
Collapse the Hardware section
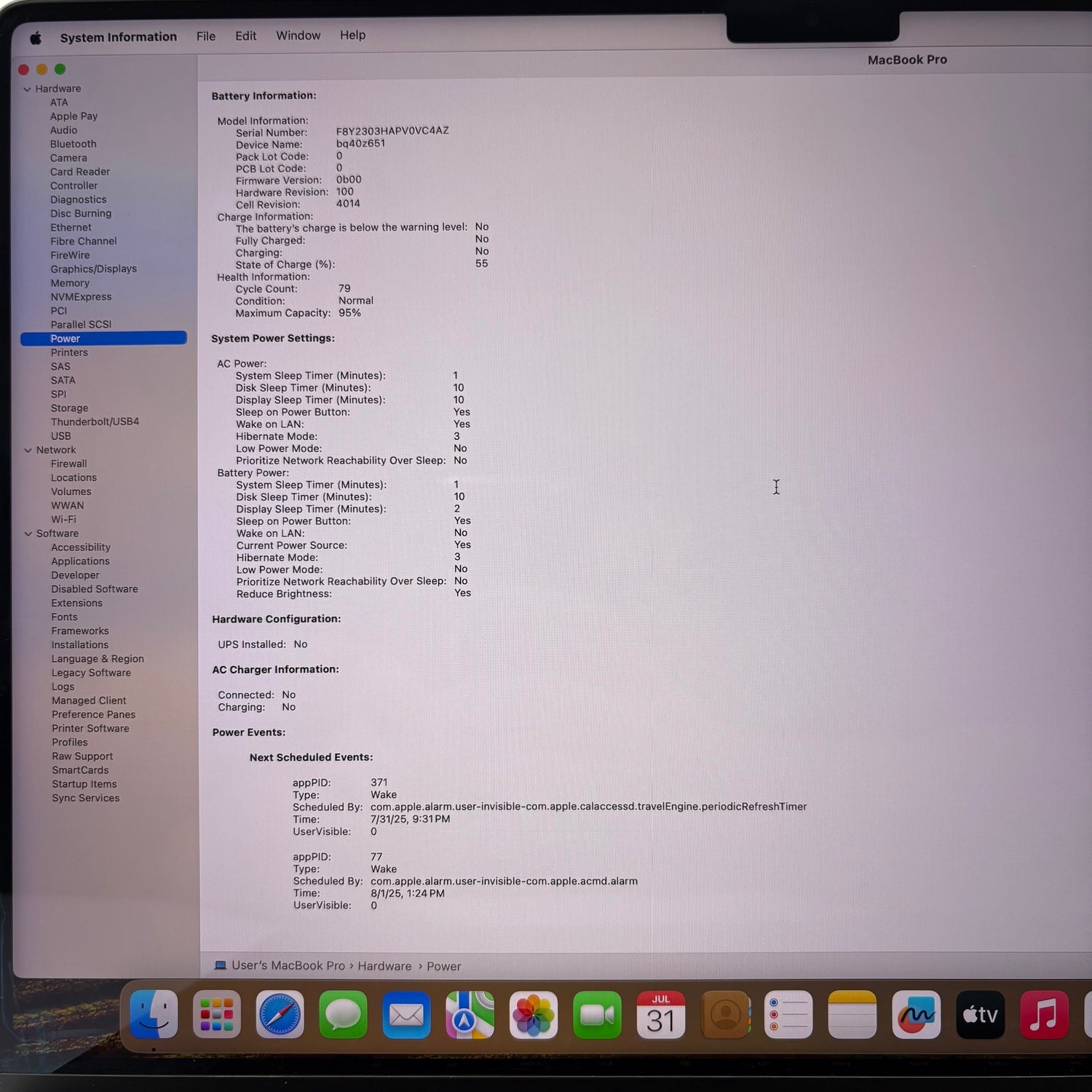(x=28, y=89)
